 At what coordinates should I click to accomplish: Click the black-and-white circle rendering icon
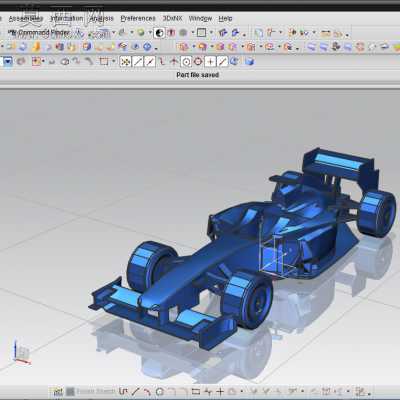coord(160,33)
